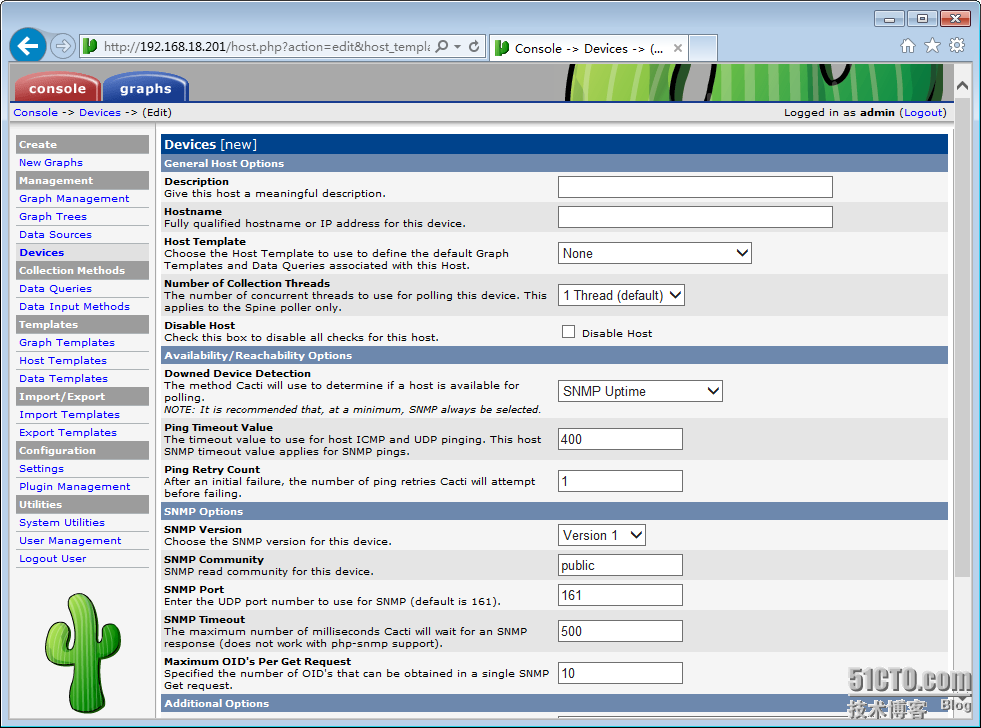Open a new blank browser tab
Viewport: 981px width, 728px height.
[703, 48]
